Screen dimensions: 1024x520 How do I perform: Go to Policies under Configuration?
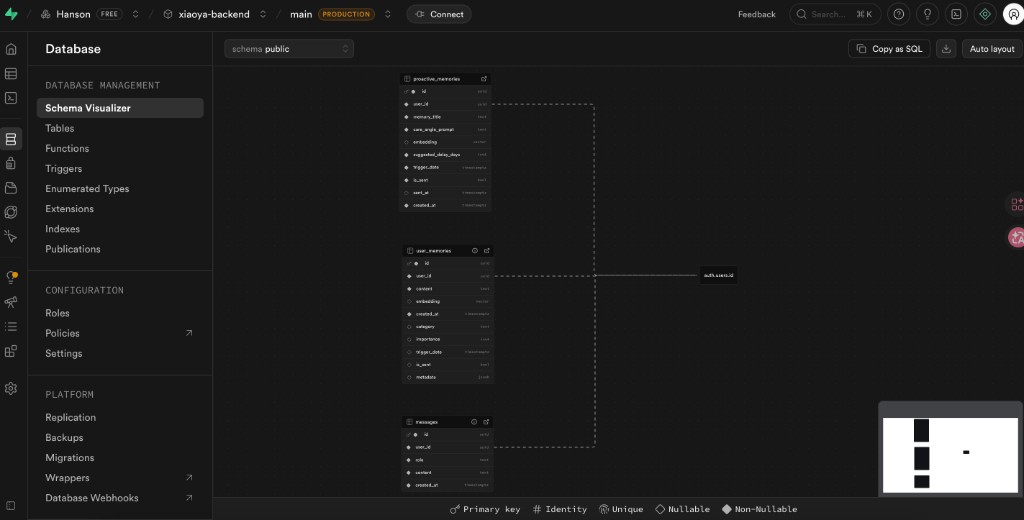62,333
